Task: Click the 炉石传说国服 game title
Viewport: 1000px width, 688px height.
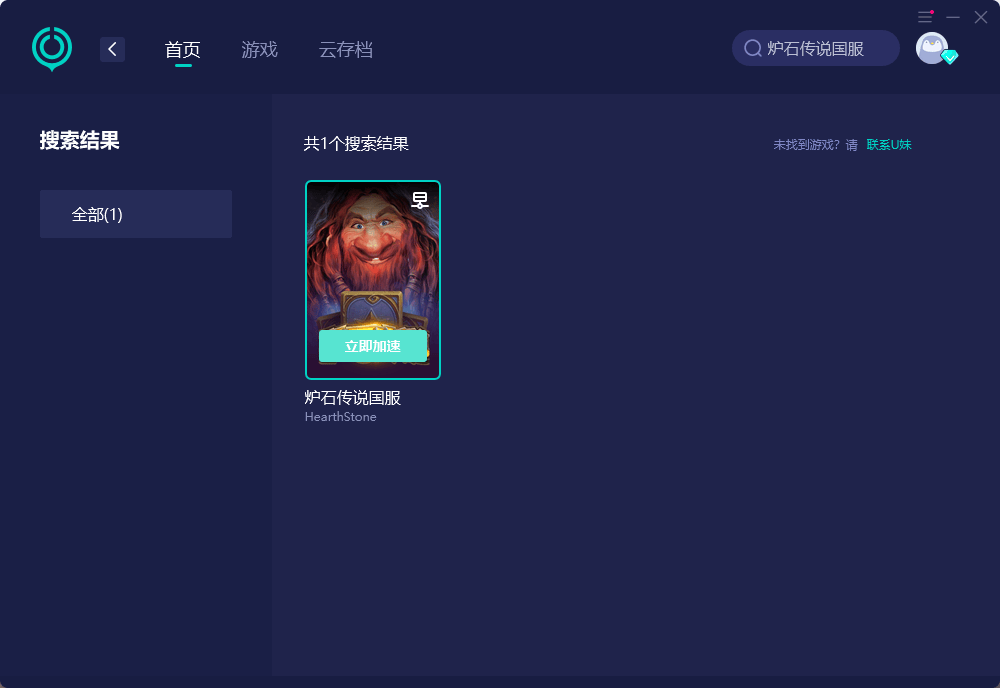Action: point(353,398)
